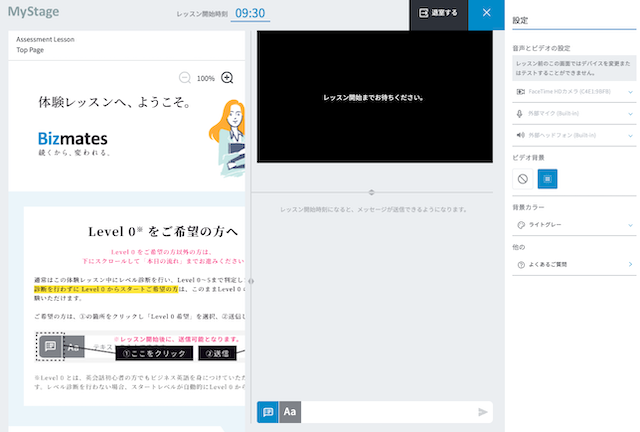Image resolution: width=640 pixels, height=432 pixels.
Task: Open the FaceTime HD camera dropdown
Action: tap(574, 92)
